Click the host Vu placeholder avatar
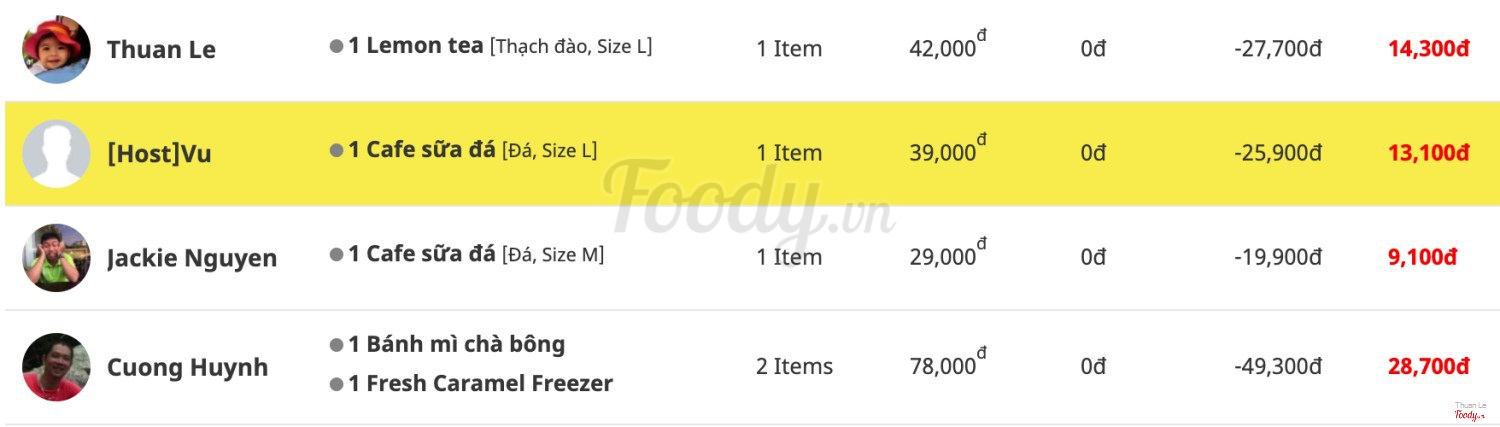 (57, 154)
